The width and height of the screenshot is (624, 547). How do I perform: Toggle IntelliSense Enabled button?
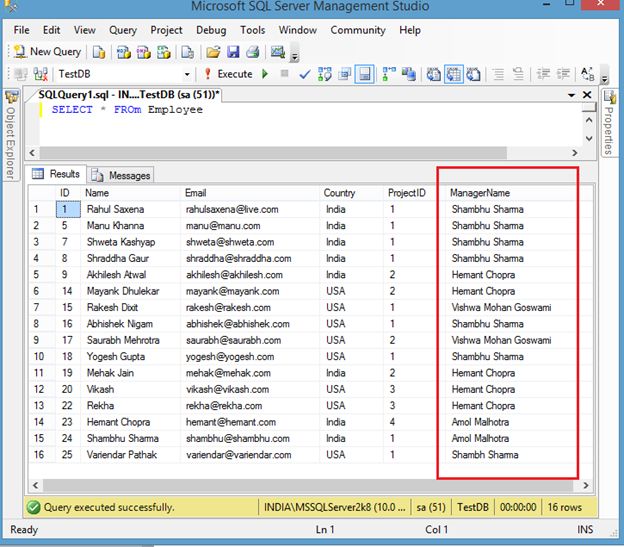pos(365,74)
